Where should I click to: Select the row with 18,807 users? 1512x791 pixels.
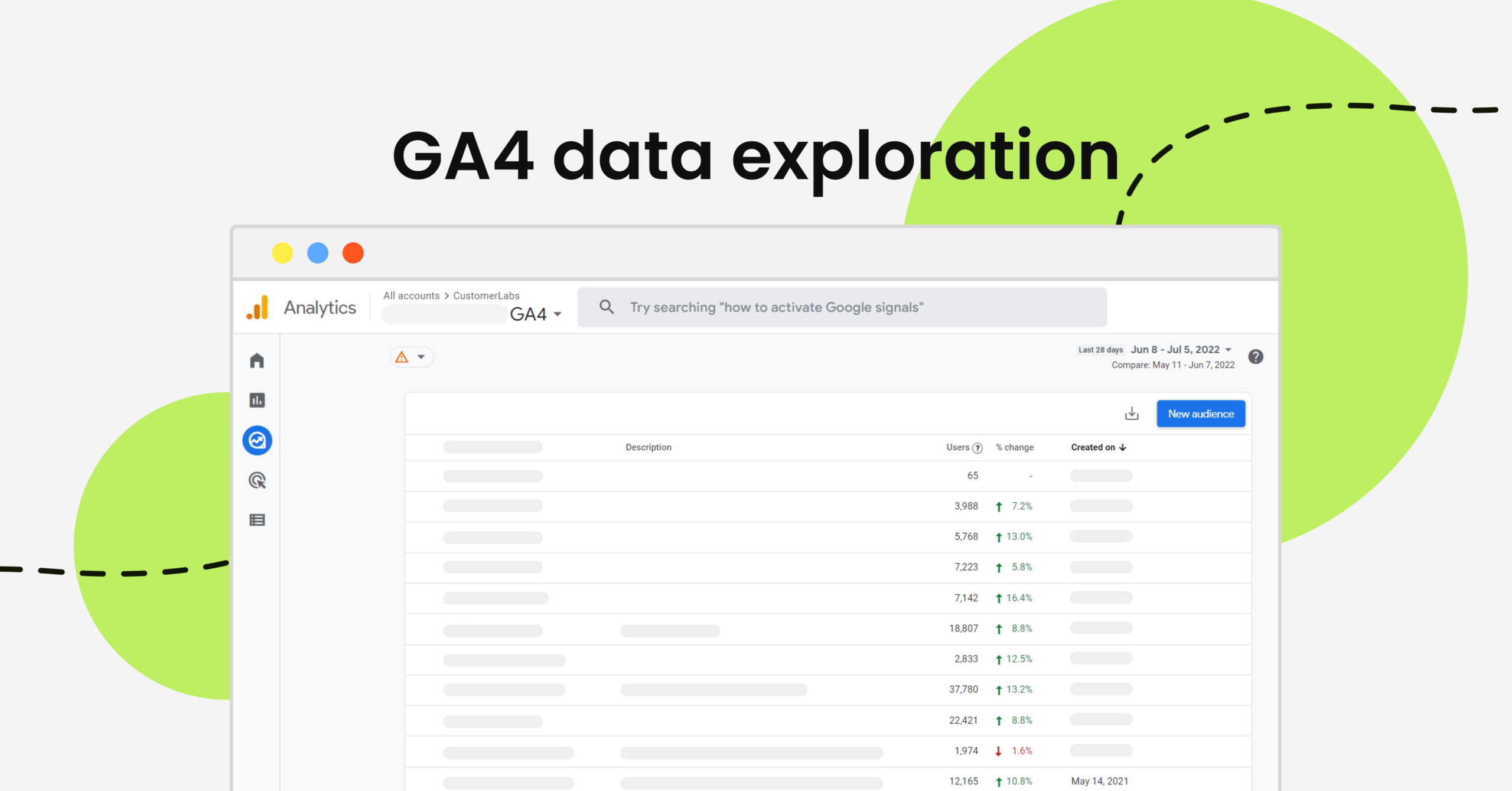[828, 629]
